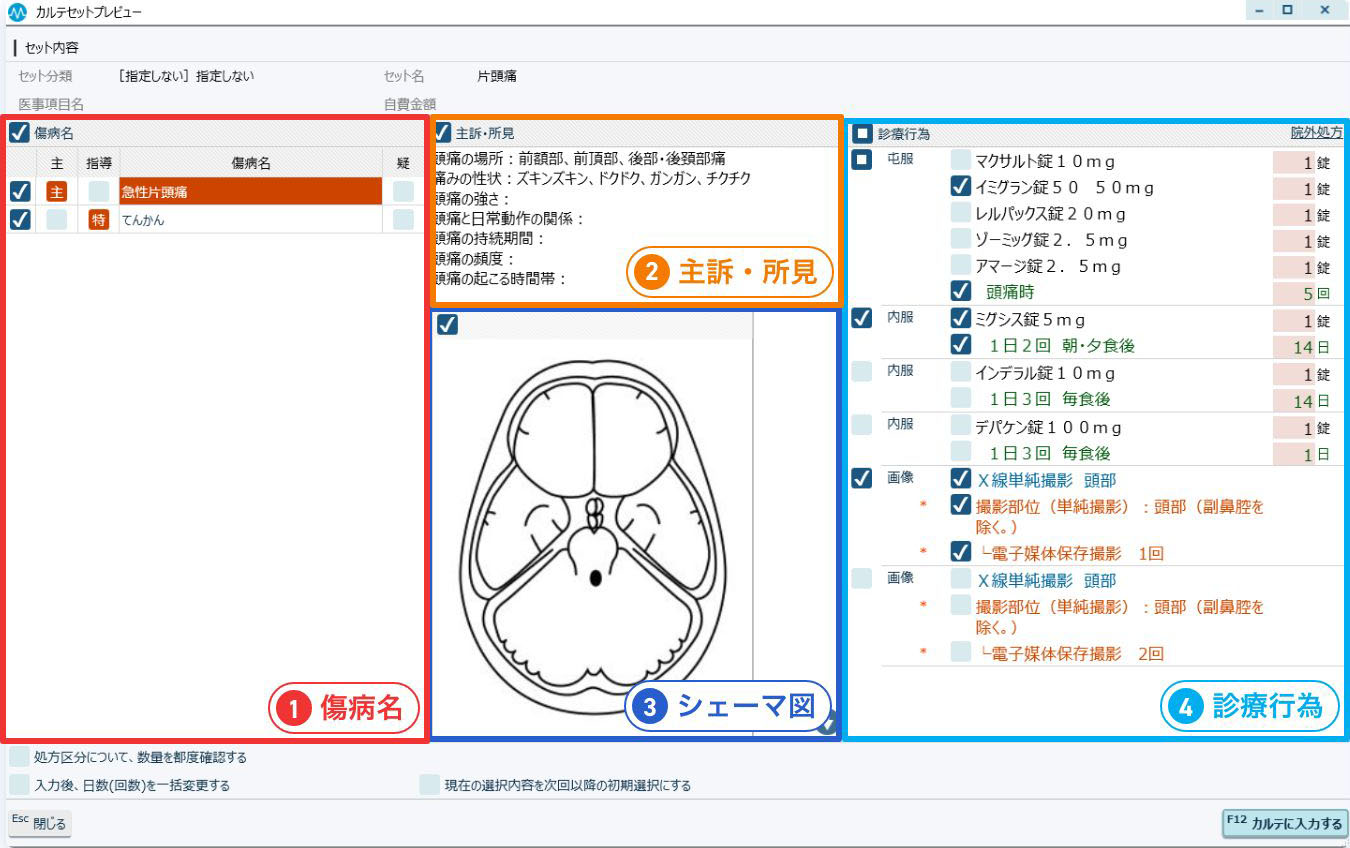Click the orange 主 badge for 急性片頭痛
This screenshot has height=848, width=1350.
pos(57,192)
